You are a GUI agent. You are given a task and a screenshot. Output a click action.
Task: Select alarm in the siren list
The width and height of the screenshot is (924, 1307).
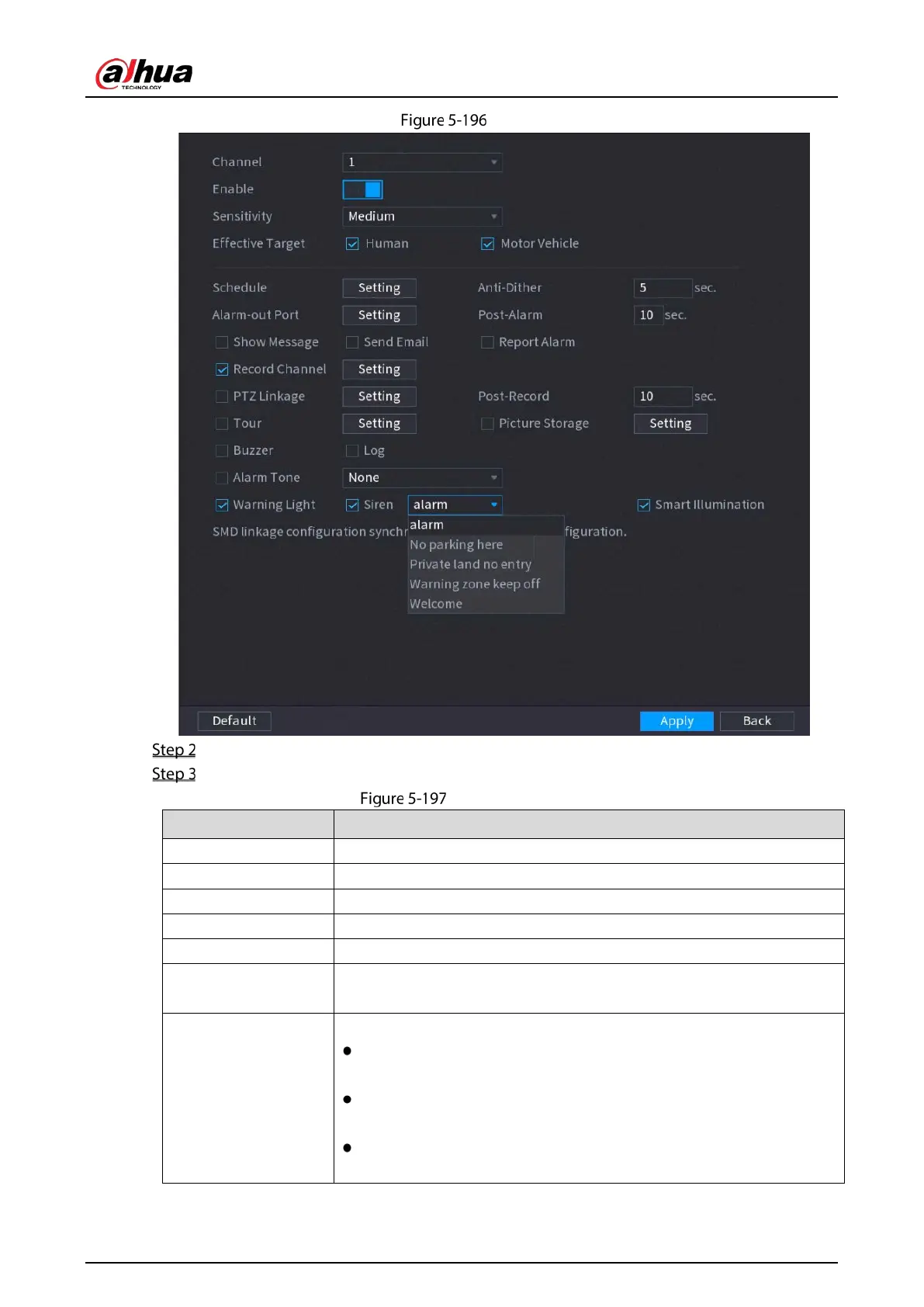coord(486,525)
